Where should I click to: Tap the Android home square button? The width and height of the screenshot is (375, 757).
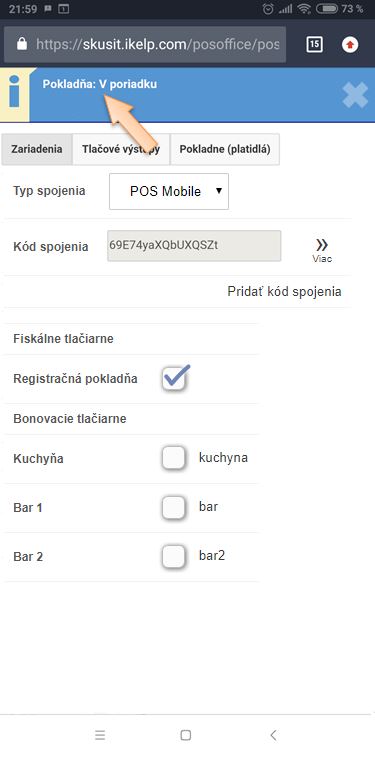coord(186,735)
